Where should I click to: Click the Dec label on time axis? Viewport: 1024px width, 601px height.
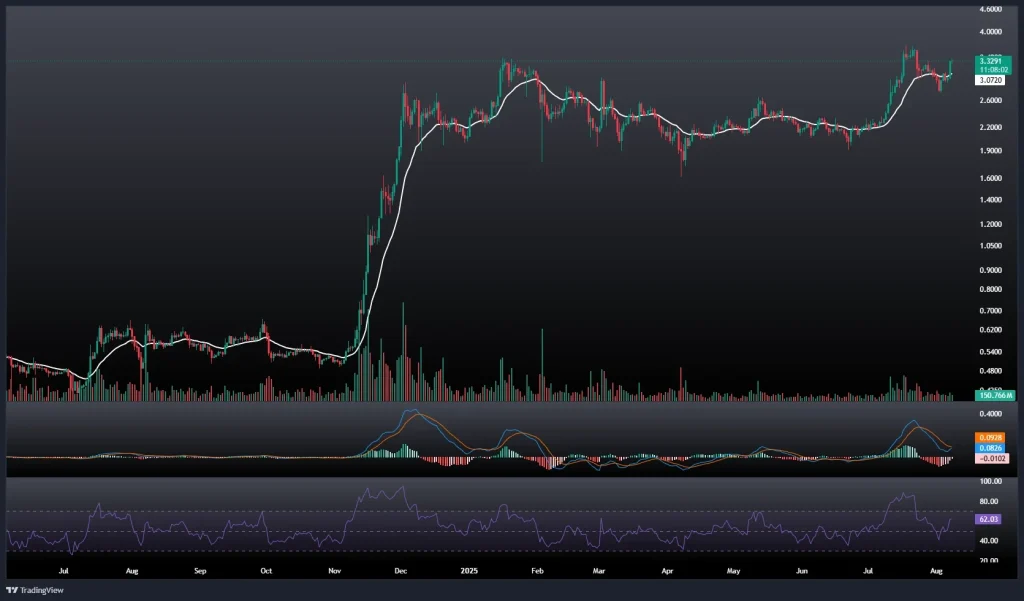(x=401, y=571)
